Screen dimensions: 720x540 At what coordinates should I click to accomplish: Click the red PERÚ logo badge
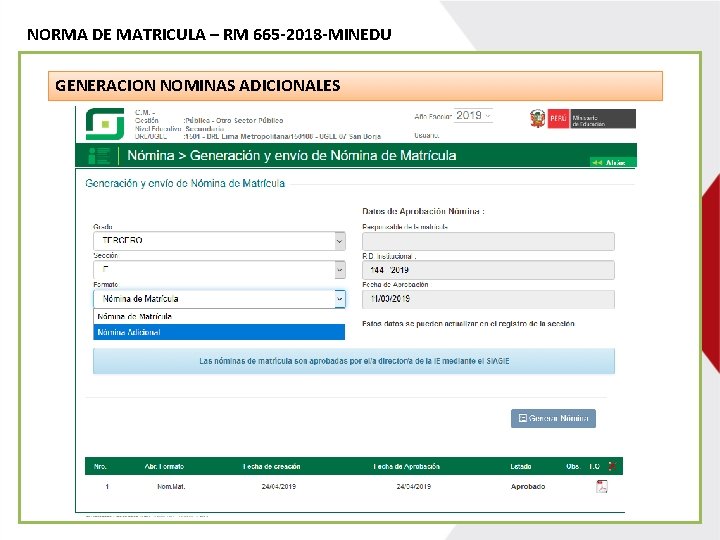click(x=558, y=118)
